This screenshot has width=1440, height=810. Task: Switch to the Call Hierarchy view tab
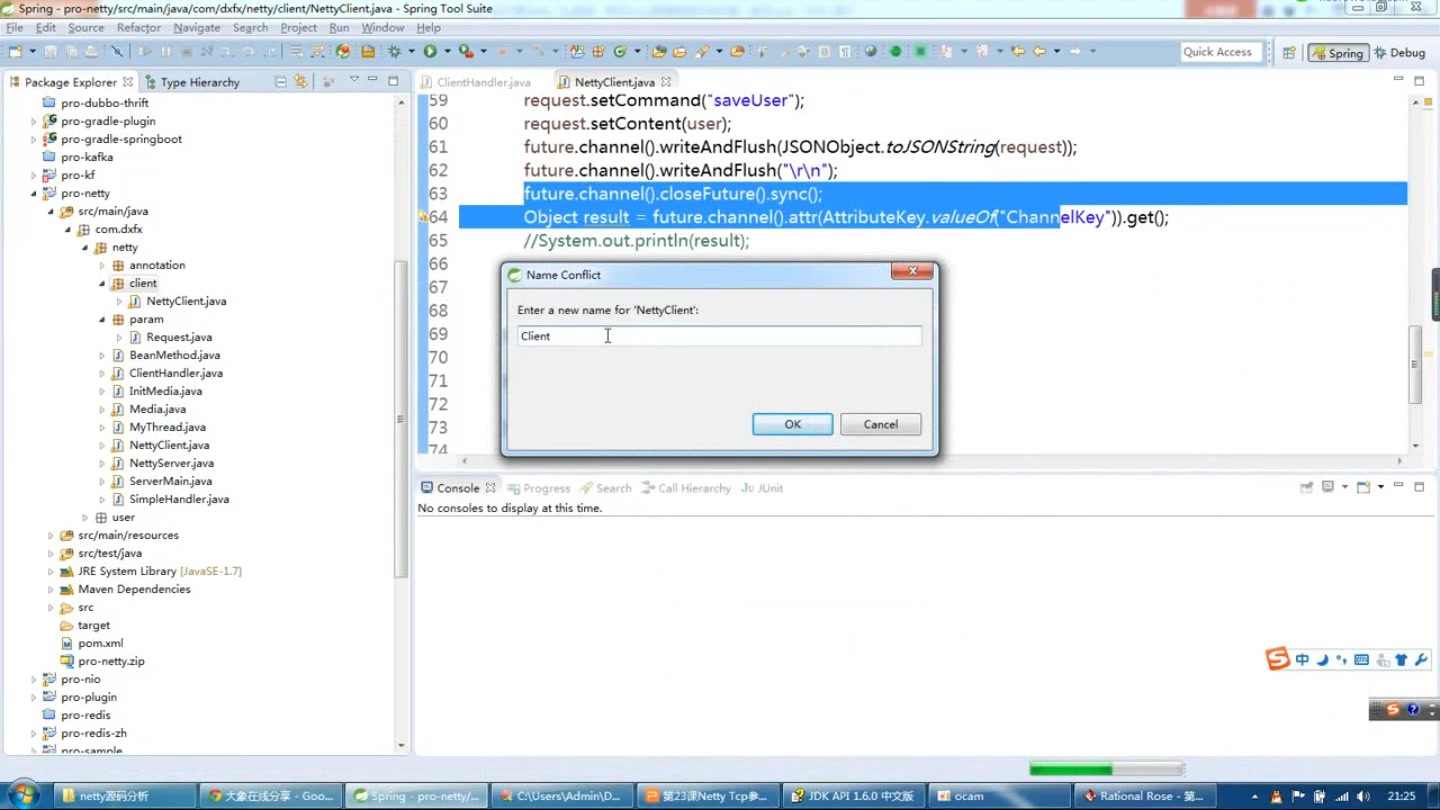point(685,488)
